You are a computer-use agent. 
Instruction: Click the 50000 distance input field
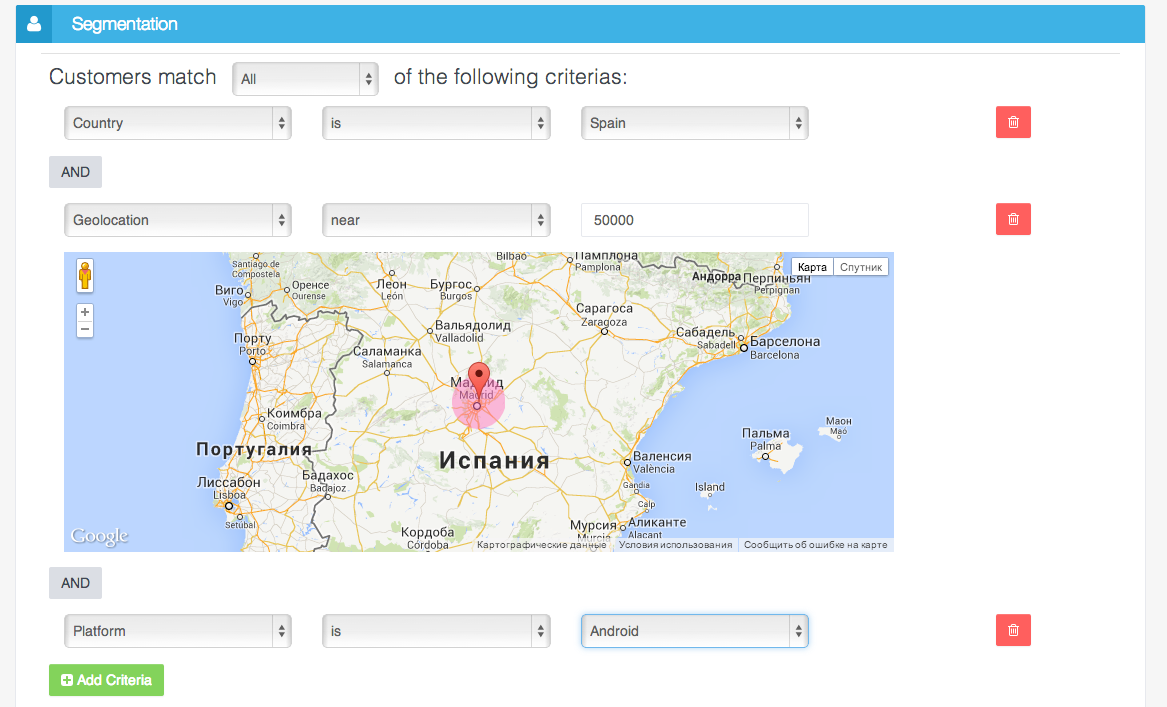[694, 220]
